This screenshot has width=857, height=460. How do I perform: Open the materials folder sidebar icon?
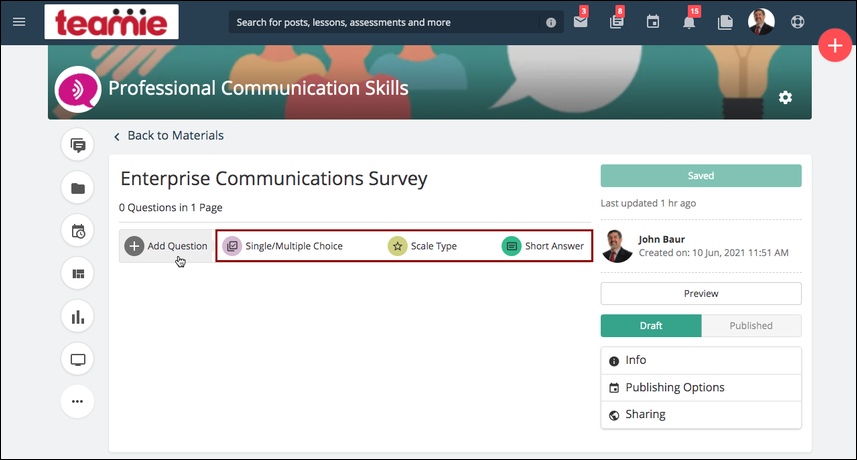click(78, 188)
